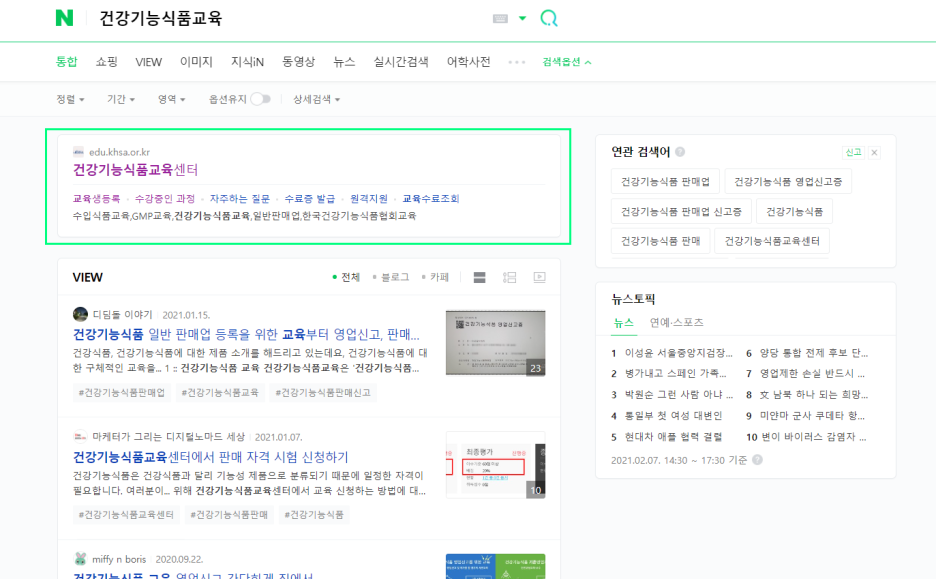Image resolution: width=936 pixels, height=579 pixels.
Task: Open the 정렬 dropdown
Action: [x=70, y=99]
